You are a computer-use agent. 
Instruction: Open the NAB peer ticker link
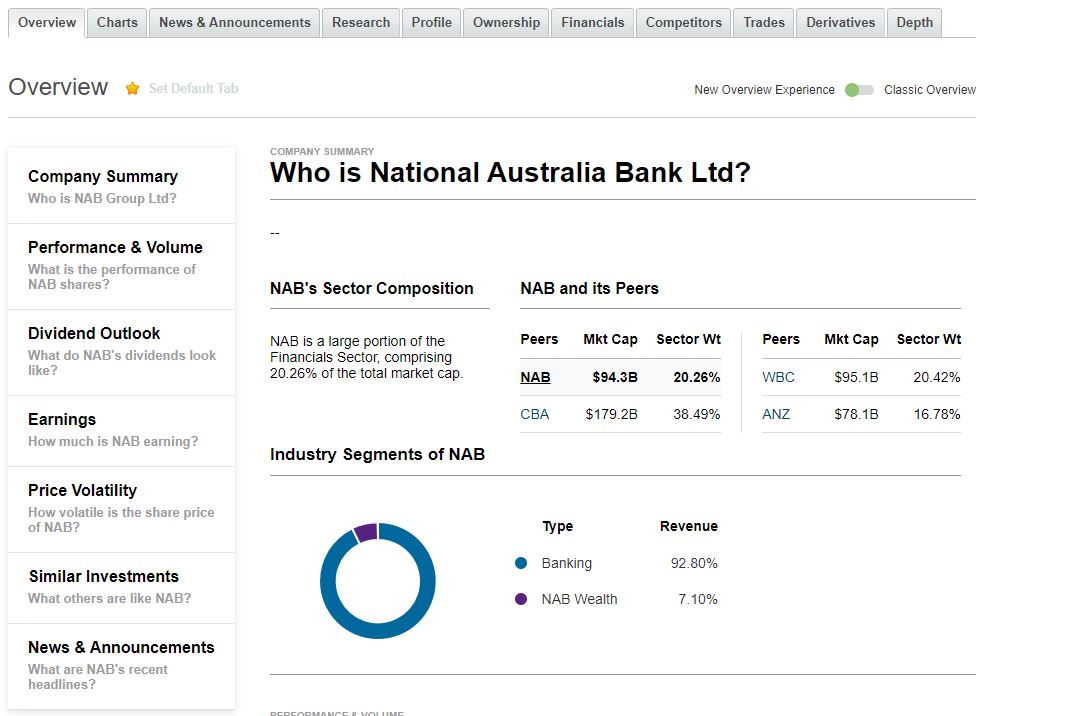coord(536,377)
